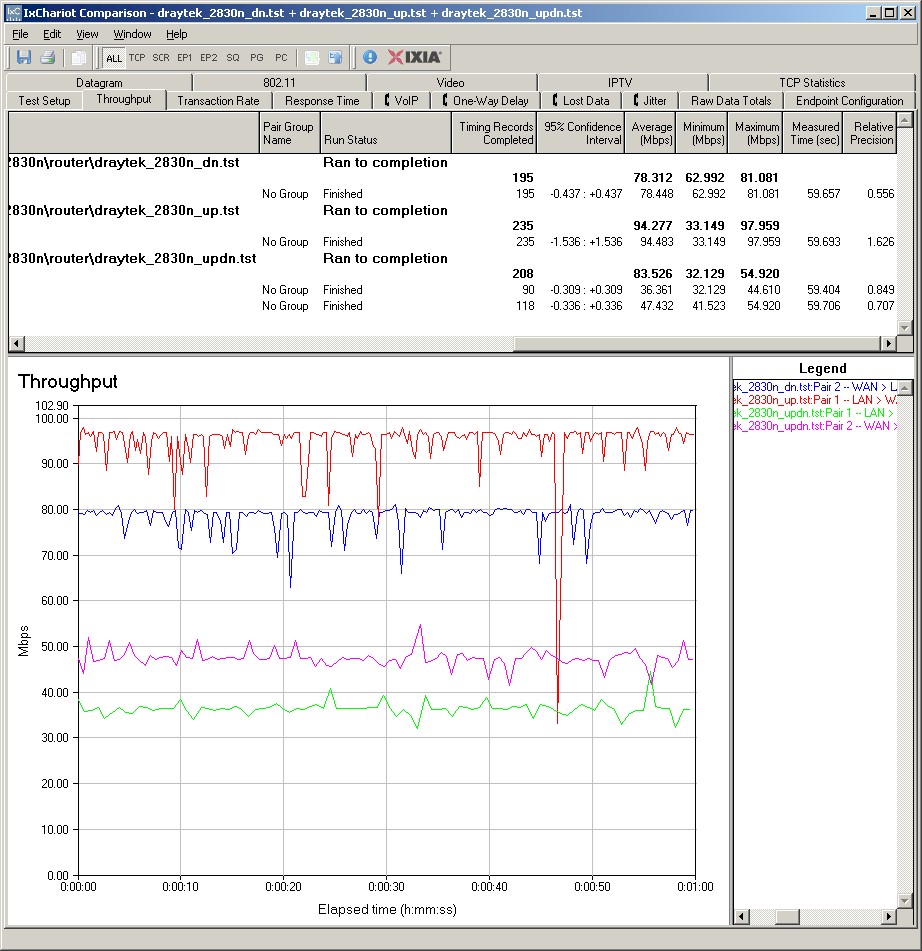Open the View menu
The image size is (922, 951).
(x=87, y=34)
